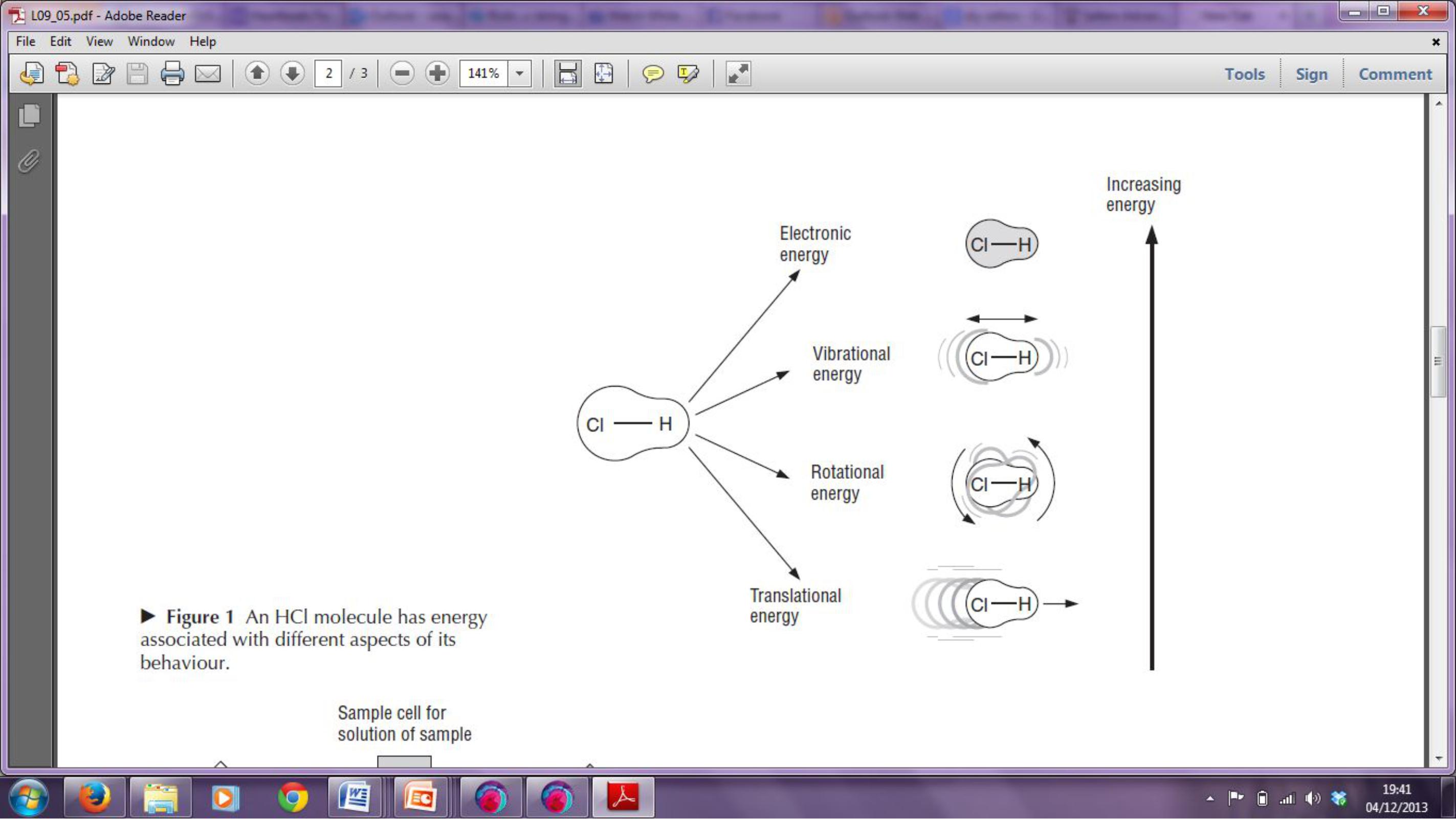
Task: Toggle read mode view
Action: [738, 74]
